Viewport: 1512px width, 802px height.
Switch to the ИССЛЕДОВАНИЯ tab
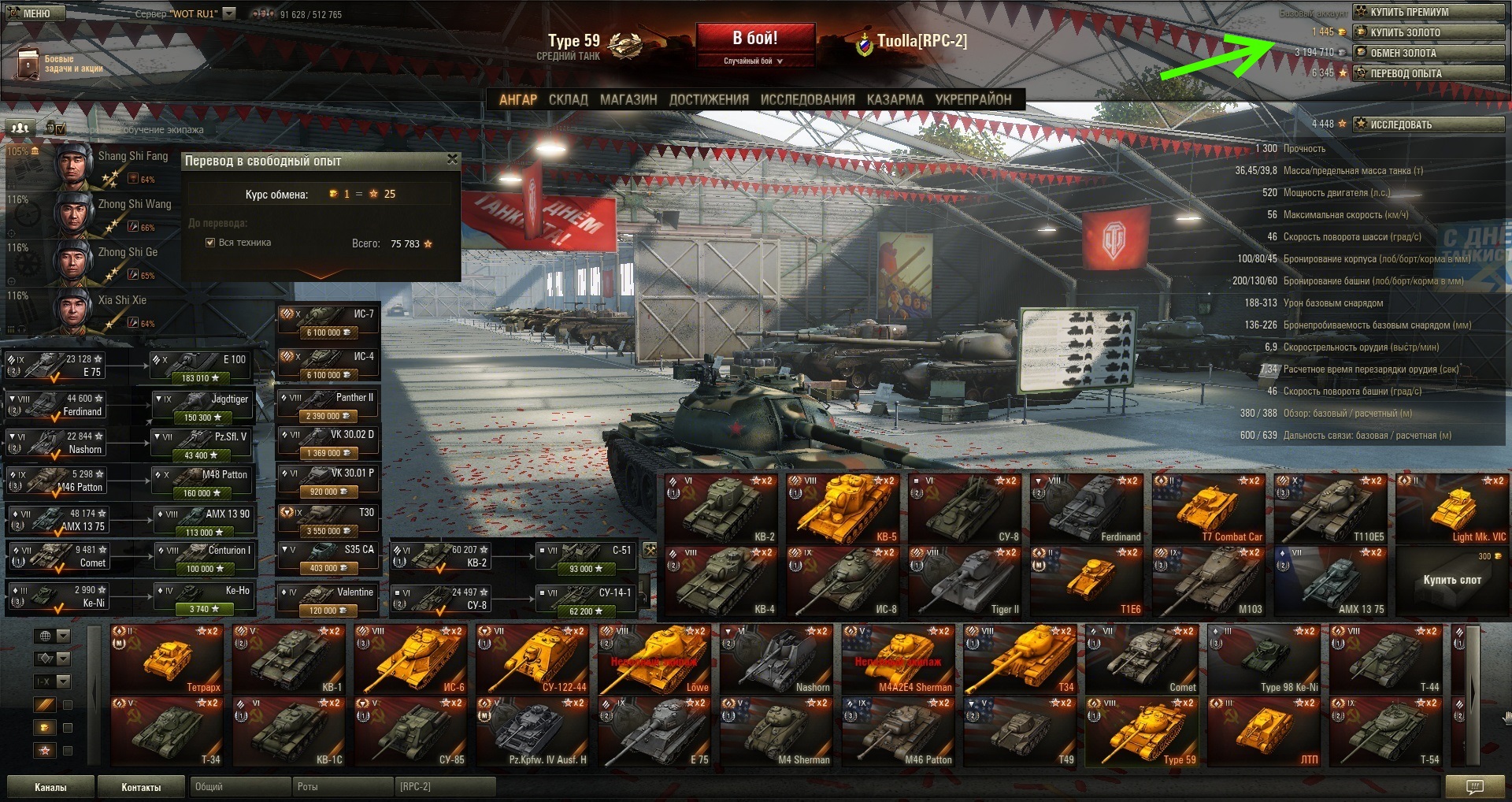(807, 100)
